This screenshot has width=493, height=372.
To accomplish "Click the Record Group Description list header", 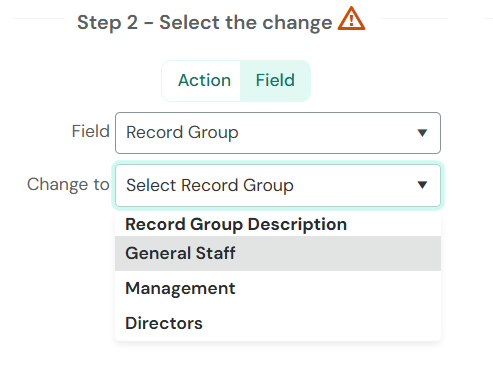I will (x=236, y=224).
